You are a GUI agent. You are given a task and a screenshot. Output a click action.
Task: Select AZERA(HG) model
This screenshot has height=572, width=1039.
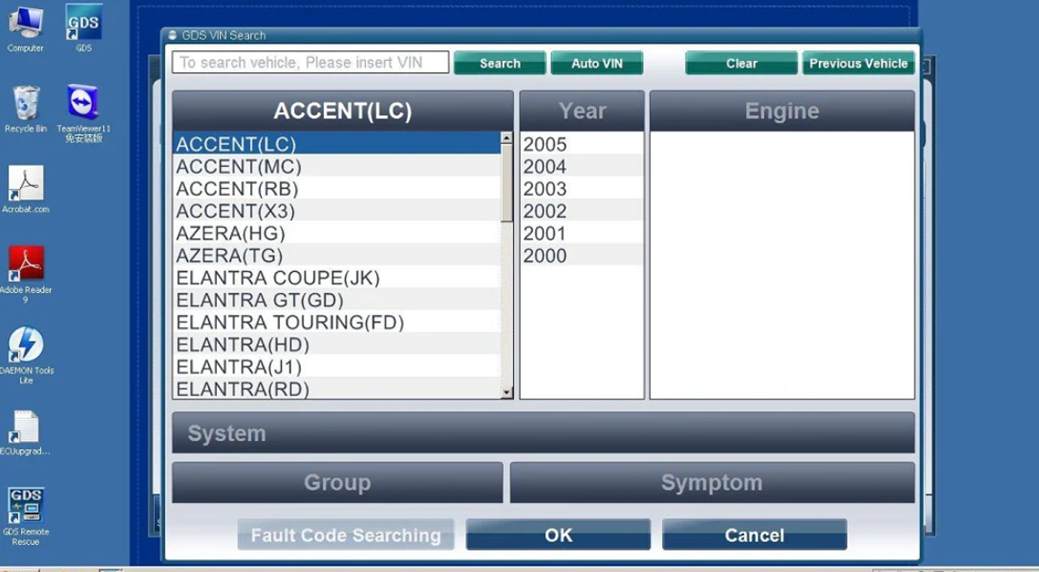[337, 233]
